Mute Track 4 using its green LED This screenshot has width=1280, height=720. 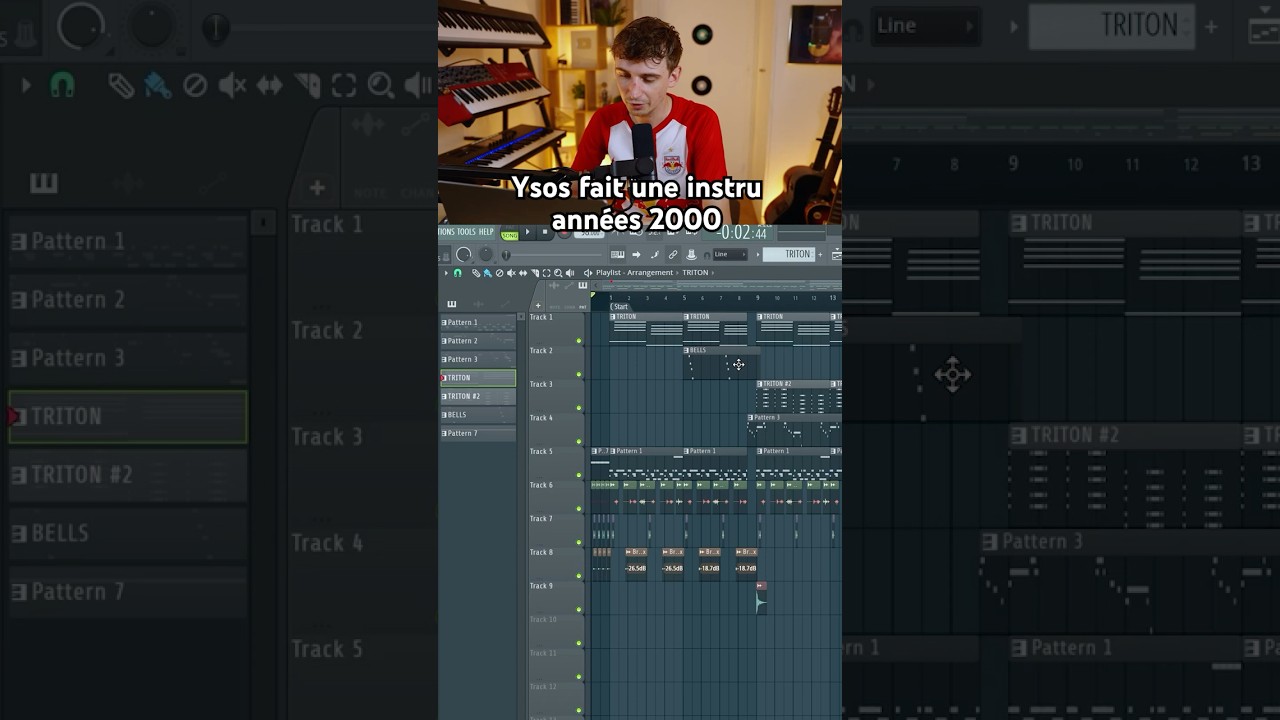click(x=579, y=441)
